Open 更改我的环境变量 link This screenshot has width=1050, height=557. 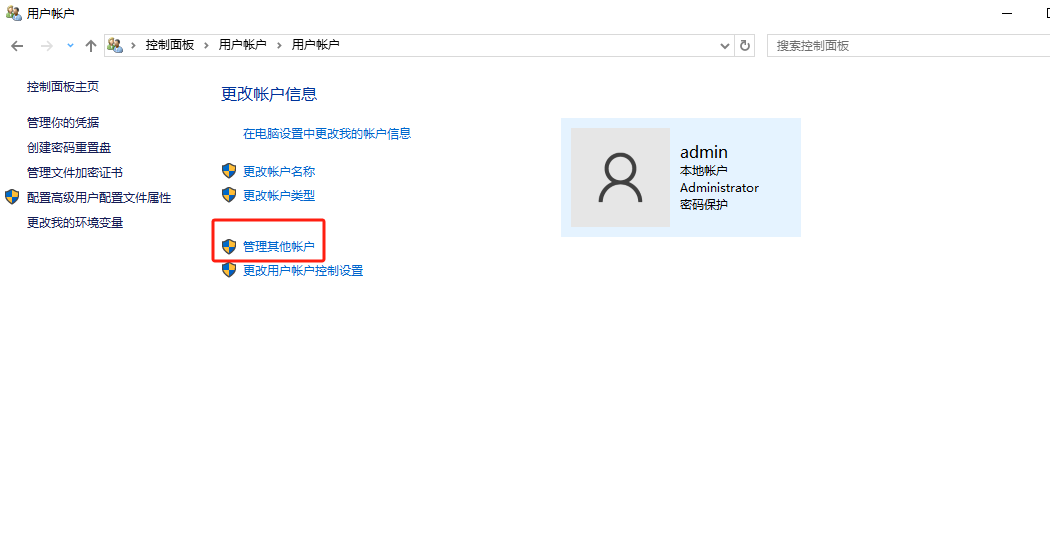(75, 222)
